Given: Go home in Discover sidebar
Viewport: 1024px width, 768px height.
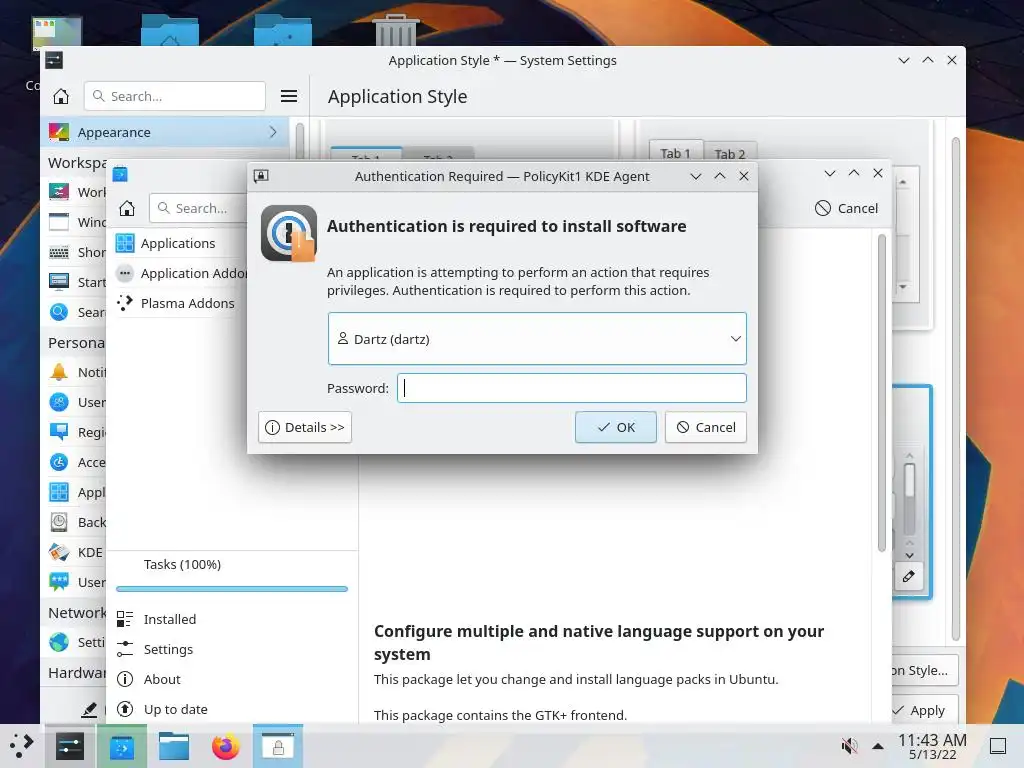Looking at the screenshot, I should coord(127,208).
